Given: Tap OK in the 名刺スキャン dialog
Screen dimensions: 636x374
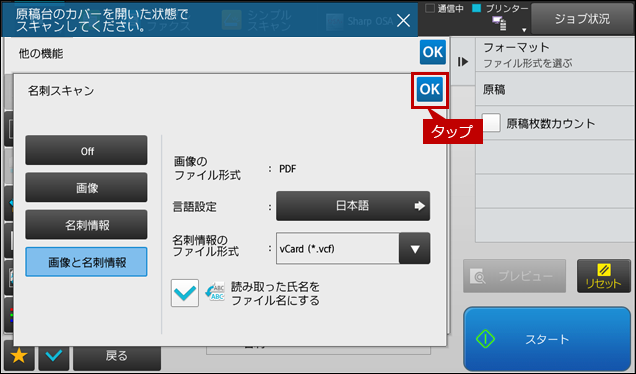Looking at the screenshot, I should coord(430,89).
